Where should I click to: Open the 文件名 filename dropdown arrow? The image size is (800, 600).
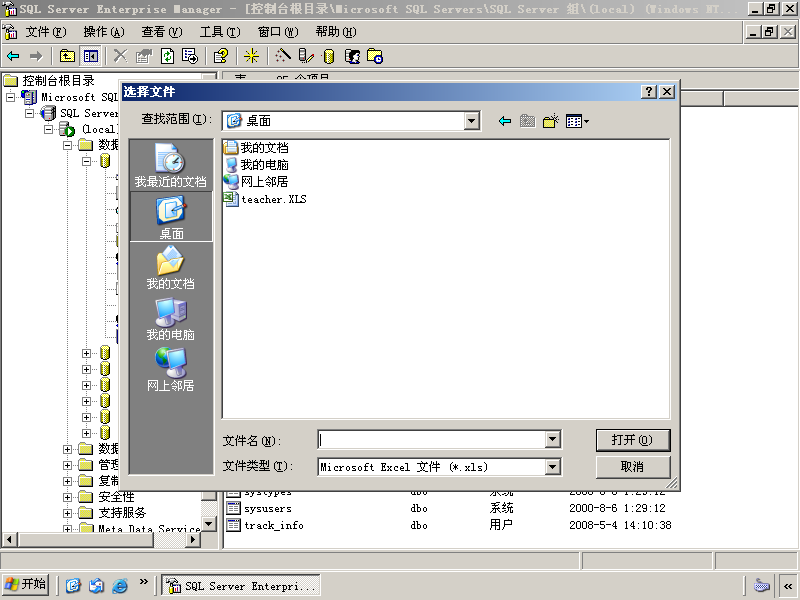tap(552, 439)
